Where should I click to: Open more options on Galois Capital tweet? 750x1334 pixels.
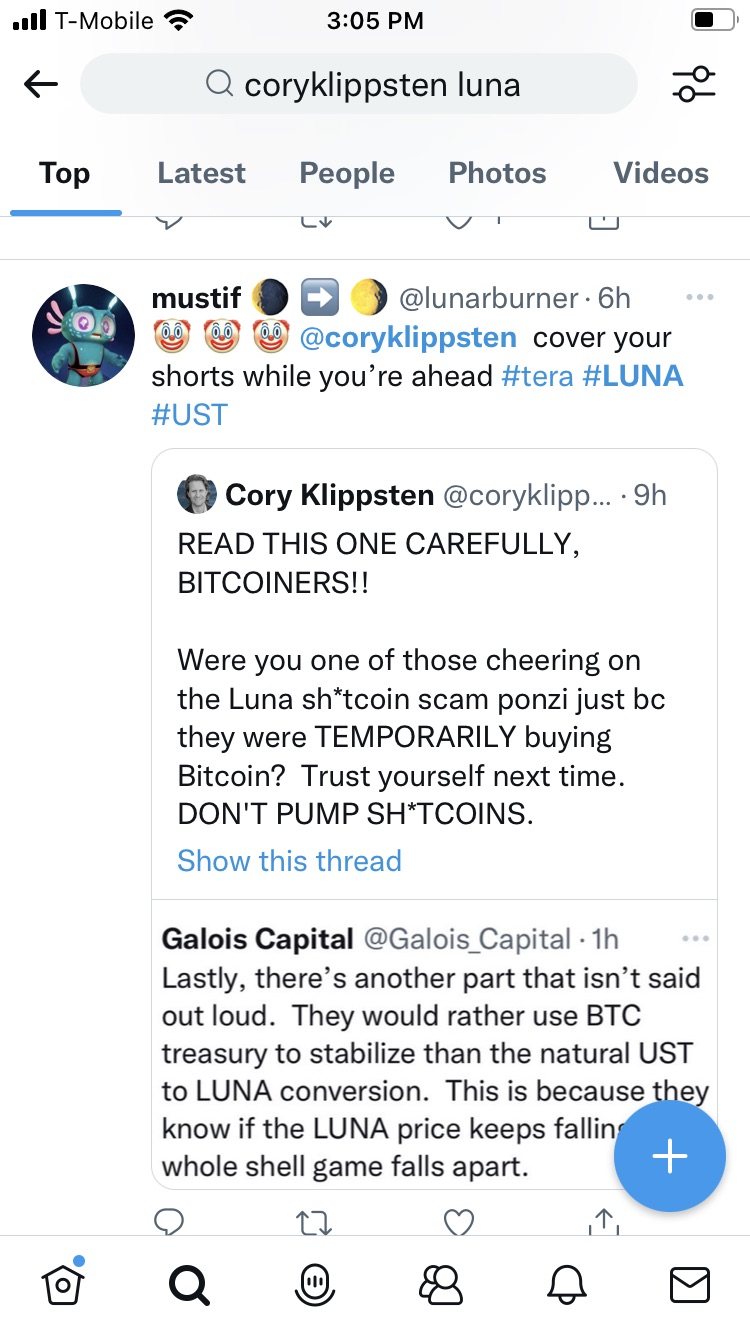pos(694,939)
